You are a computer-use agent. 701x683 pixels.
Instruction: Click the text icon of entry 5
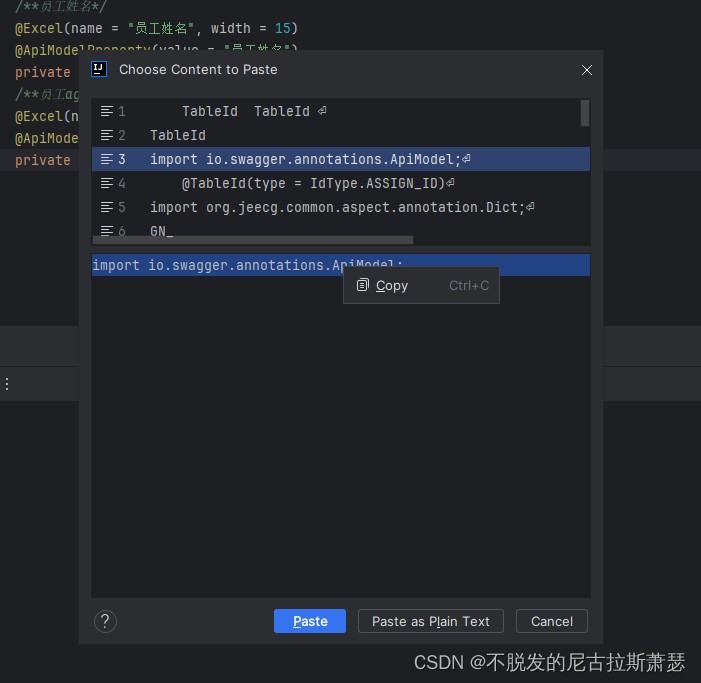tap(106, 207)
